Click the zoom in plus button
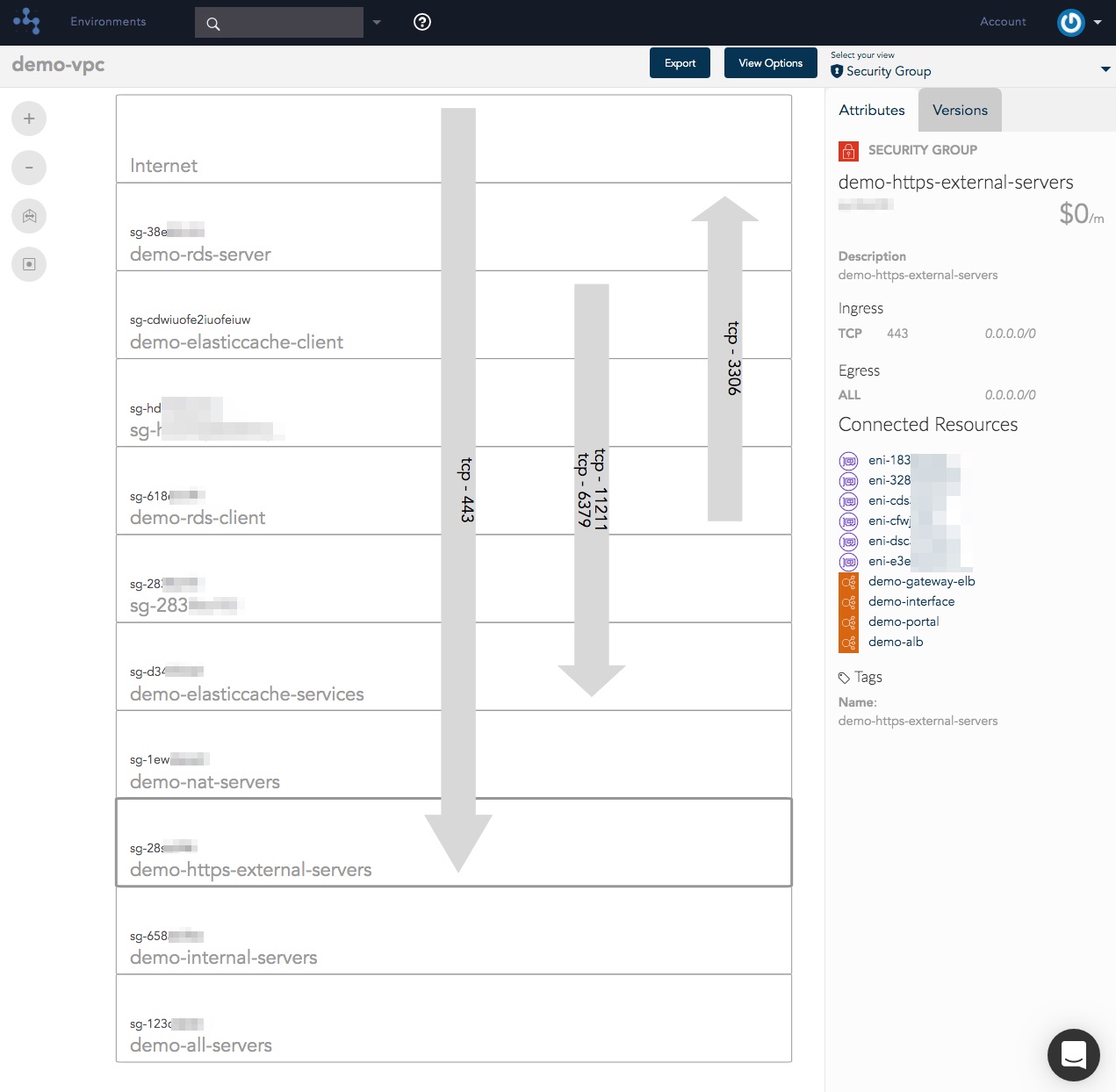This screenshot has width=1116, height=1092. pos(29,119)
